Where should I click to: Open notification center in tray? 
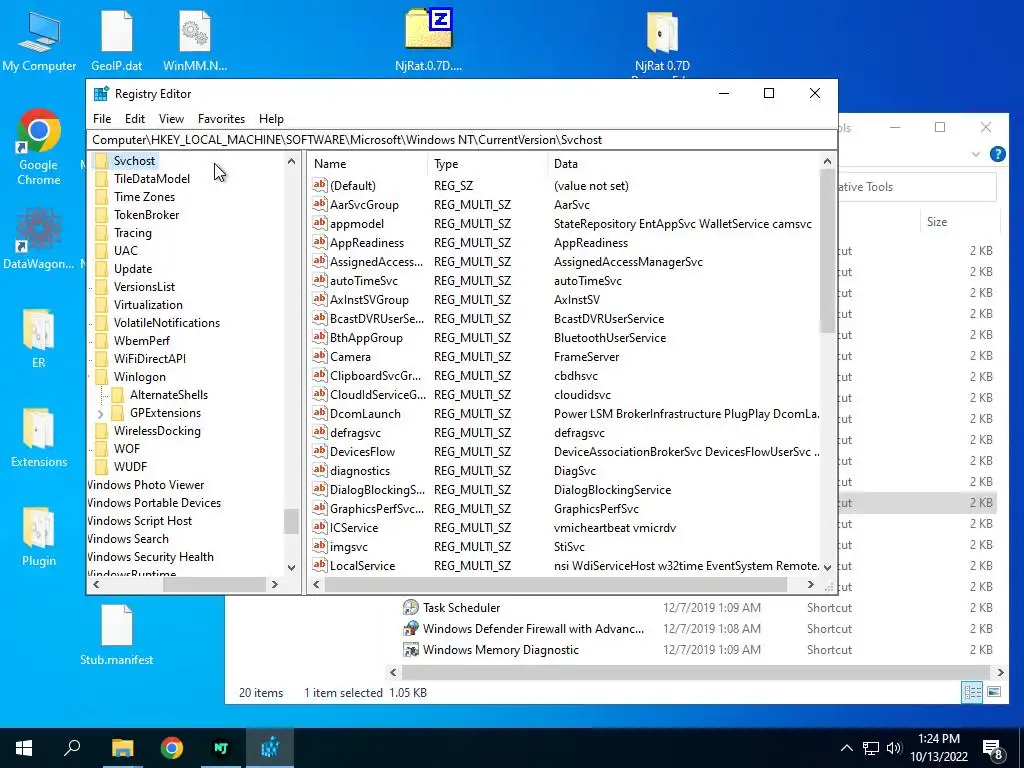(x=992, y=748)
